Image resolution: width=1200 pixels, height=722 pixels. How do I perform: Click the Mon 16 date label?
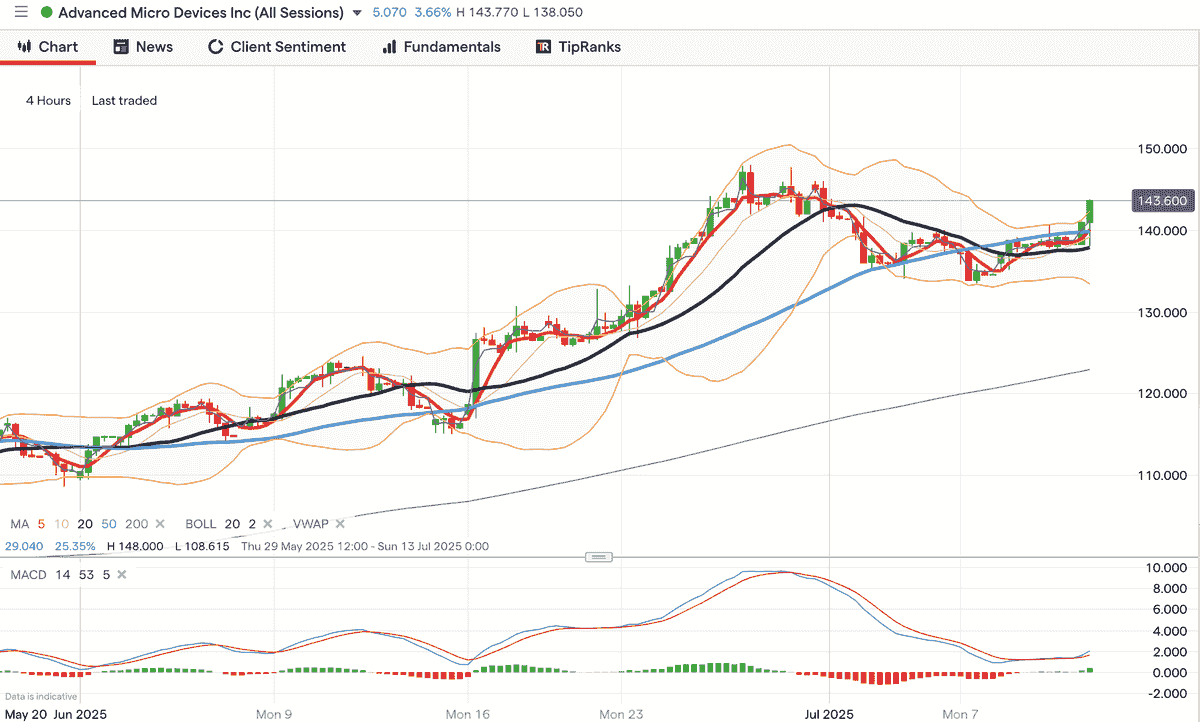pyautogui.click(x=468, y=715)
